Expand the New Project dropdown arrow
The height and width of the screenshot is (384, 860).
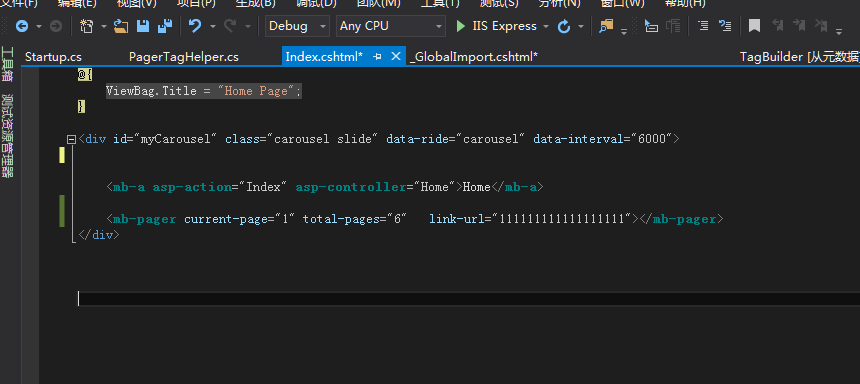click(104, 26)
